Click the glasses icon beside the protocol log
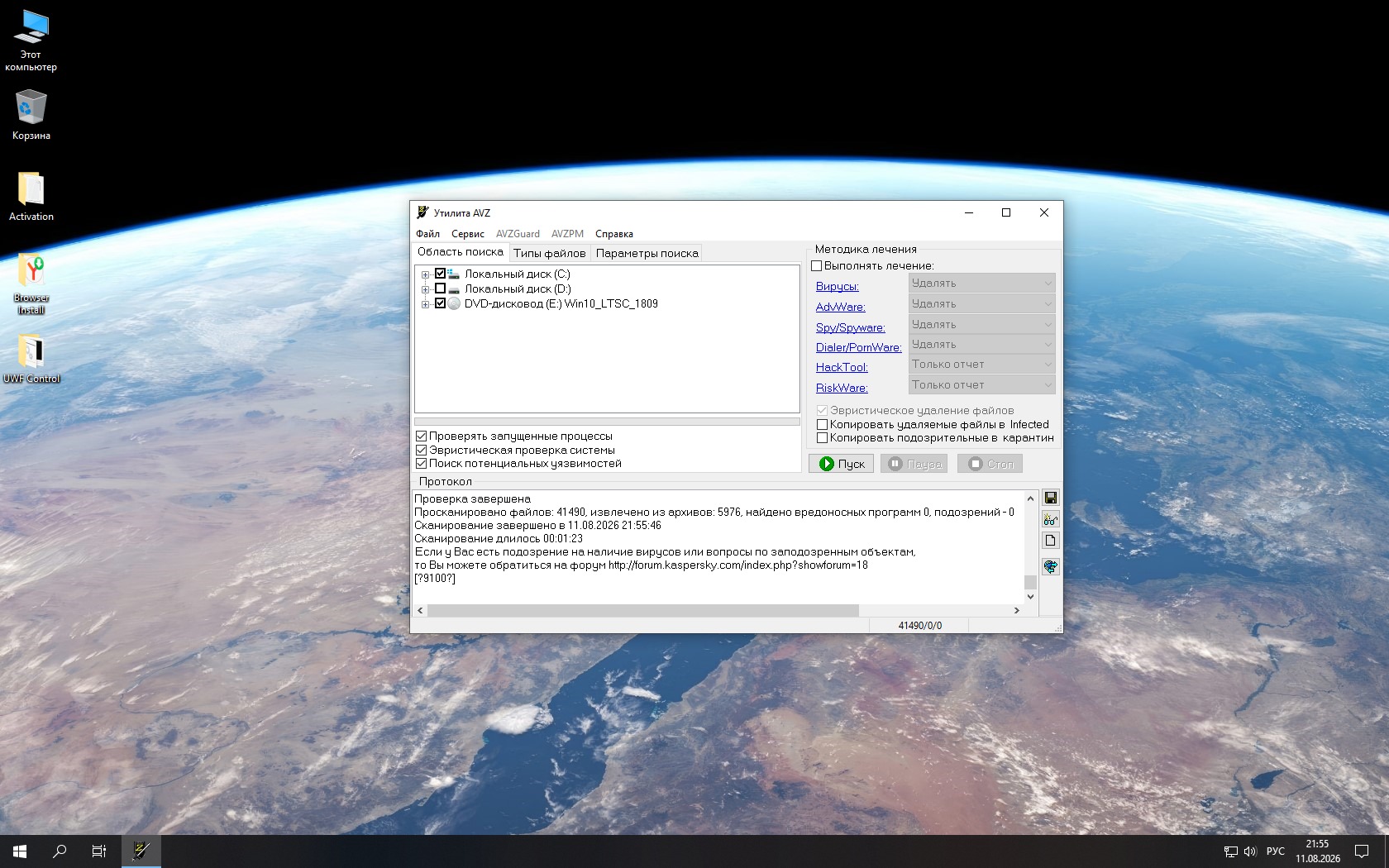Viewport: 1389px width, 868px height. 1050,519
